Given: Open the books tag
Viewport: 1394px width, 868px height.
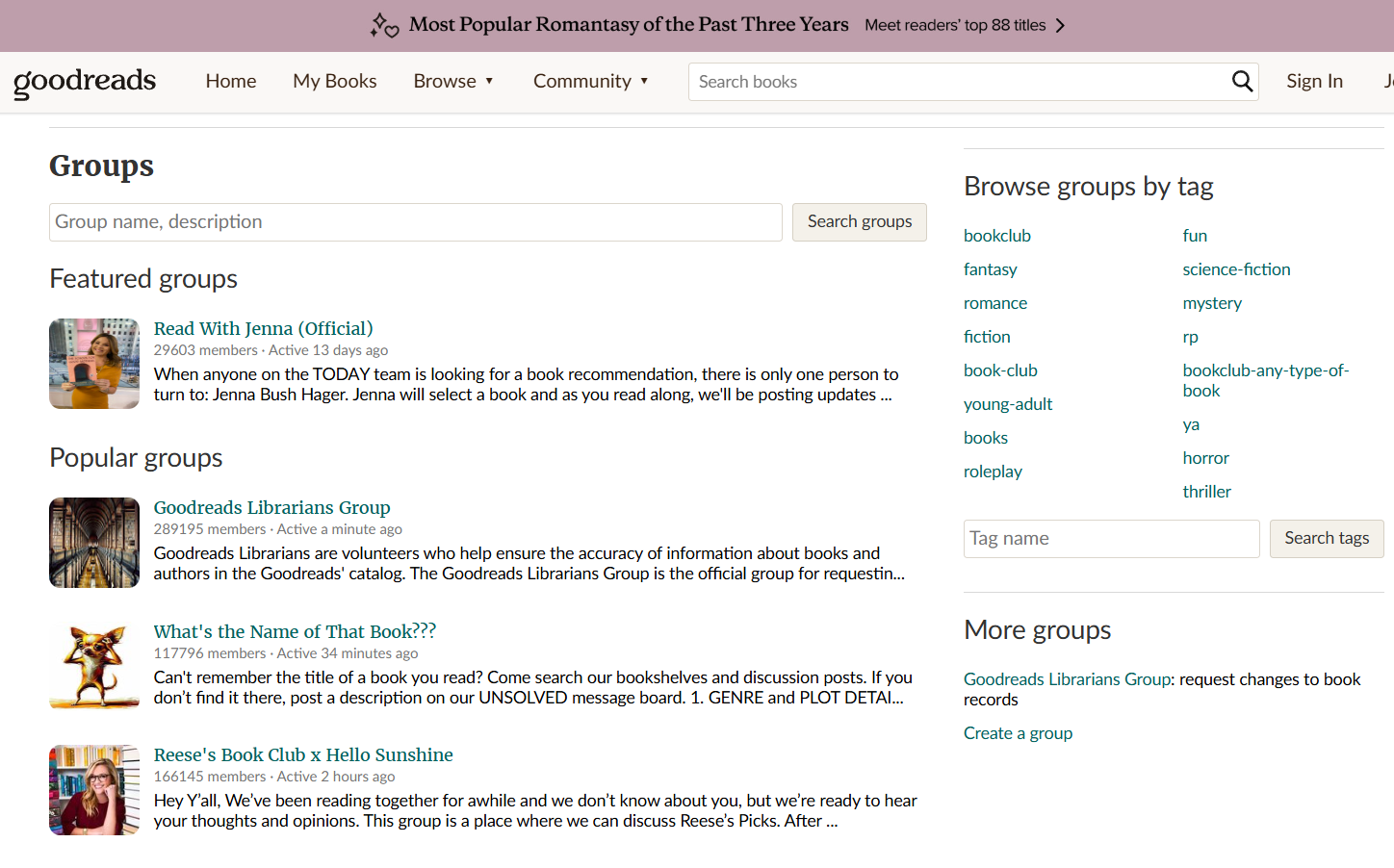Looking at the screenshot, I should (986, 438).
